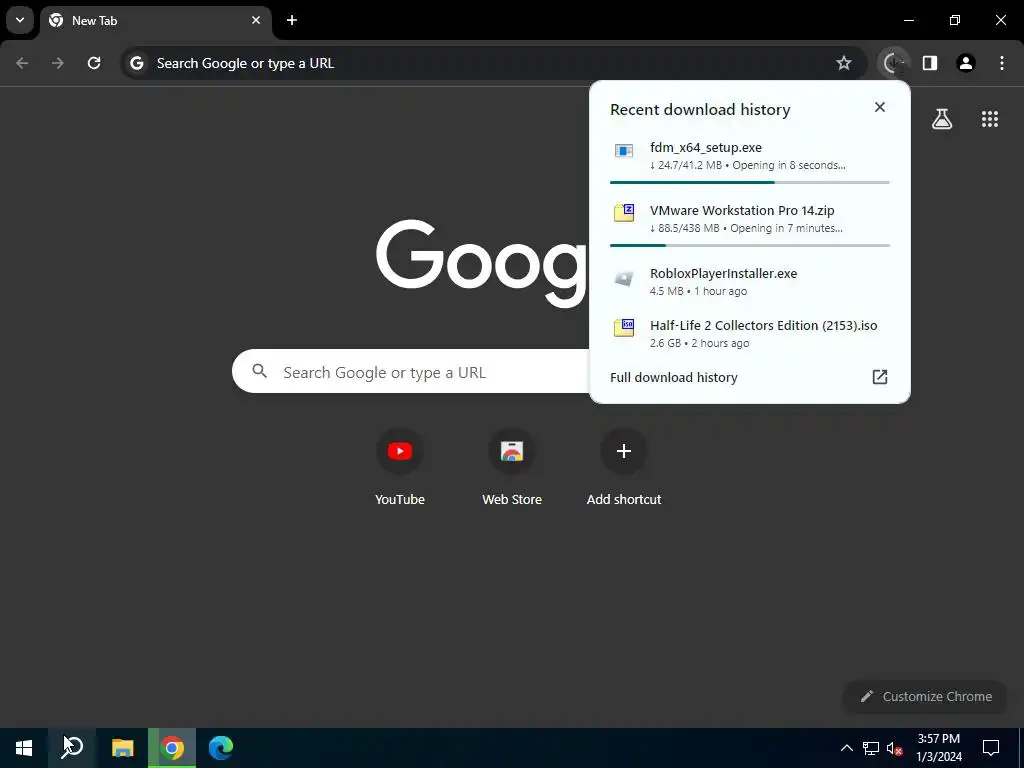The width and height of the screenshot is (1024, 768).
Task: Click the fdm_x64_setup.exe download progress bar
Action: [x=750, y=182]
